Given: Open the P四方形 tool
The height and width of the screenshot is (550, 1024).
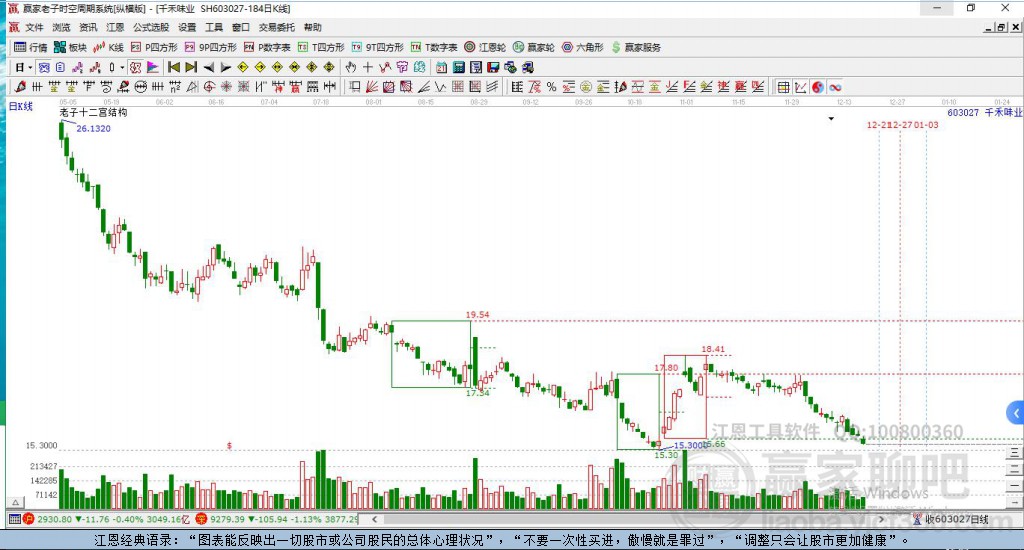Looking at the screenshot, I should 154,47.
